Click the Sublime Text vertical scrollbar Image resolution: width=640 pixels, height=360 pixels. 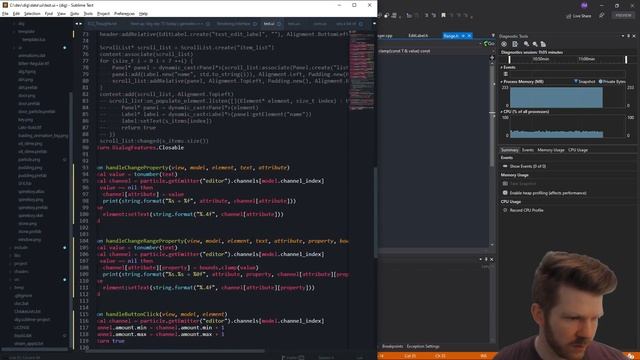coord(375,212)
